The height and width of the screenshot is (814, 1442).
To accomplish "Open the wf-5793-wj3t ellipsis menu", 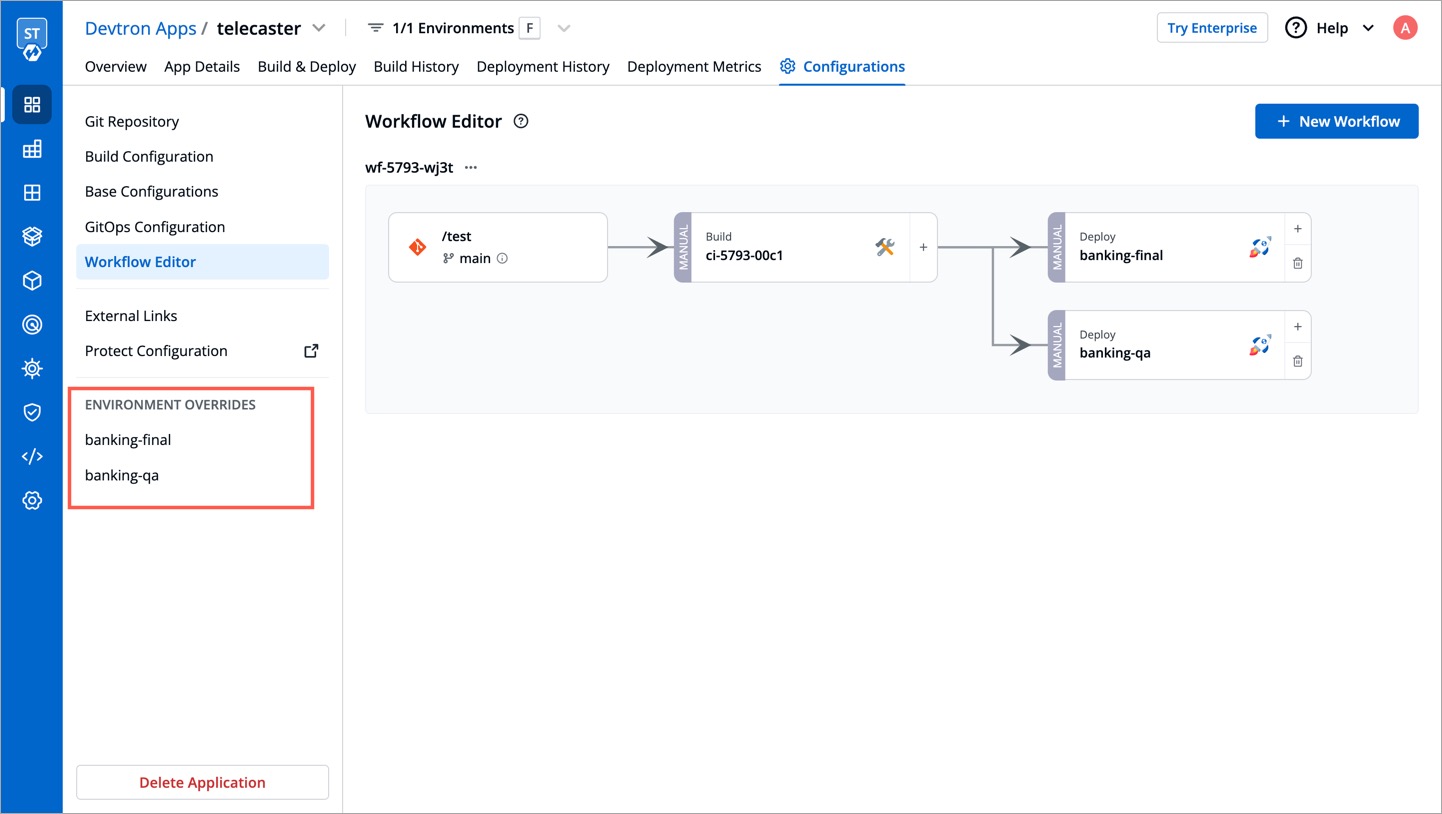I will coord(471,167).
